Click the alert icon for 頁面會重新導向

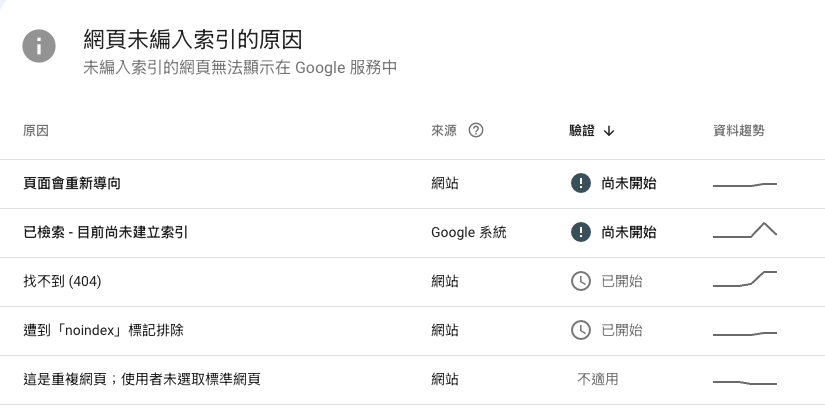point(580,184)
